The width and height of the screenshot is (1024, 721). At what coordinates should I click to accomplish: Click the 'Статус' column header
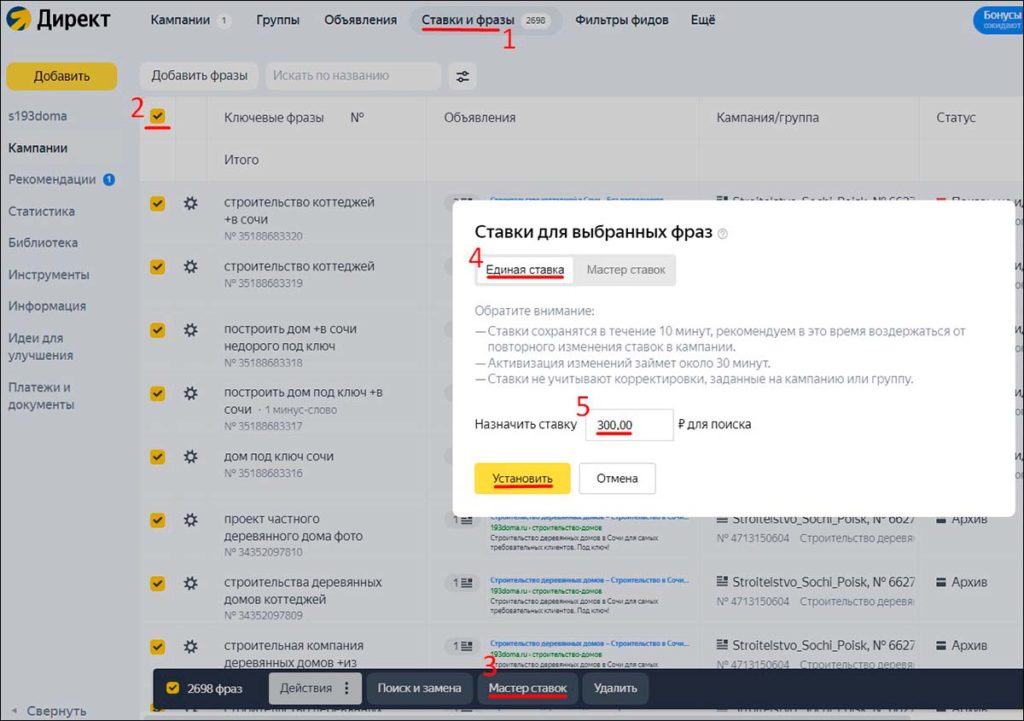(955, 118)
